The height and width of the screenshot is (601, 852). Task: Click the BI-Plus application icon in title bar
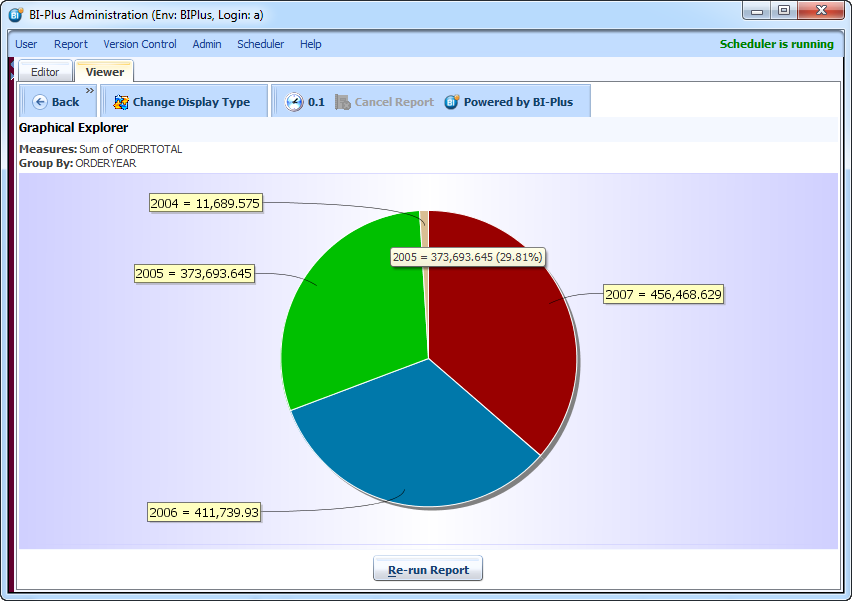[16, 14]
